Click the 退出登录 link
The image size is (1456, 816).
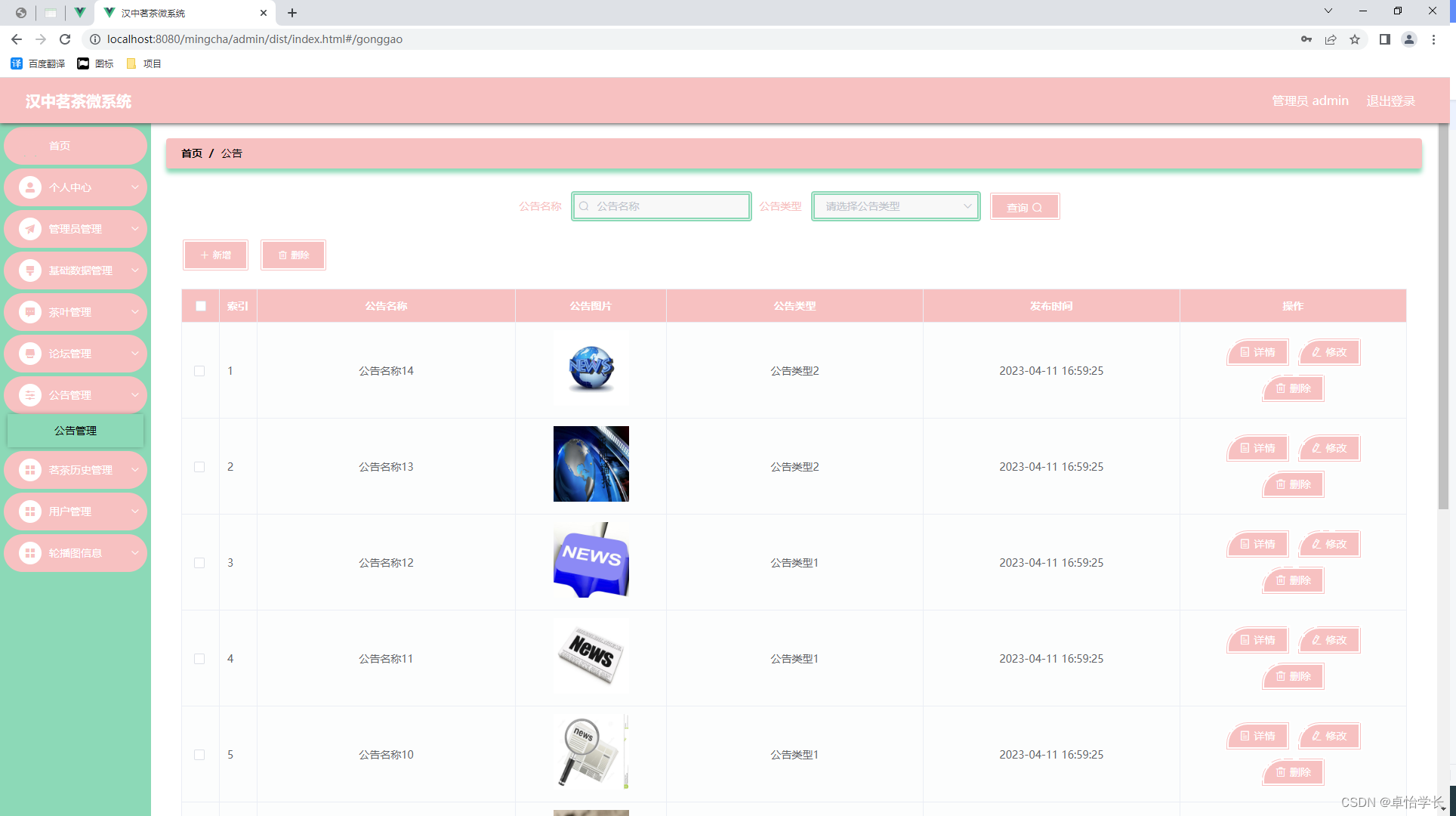click(1390, 100)
